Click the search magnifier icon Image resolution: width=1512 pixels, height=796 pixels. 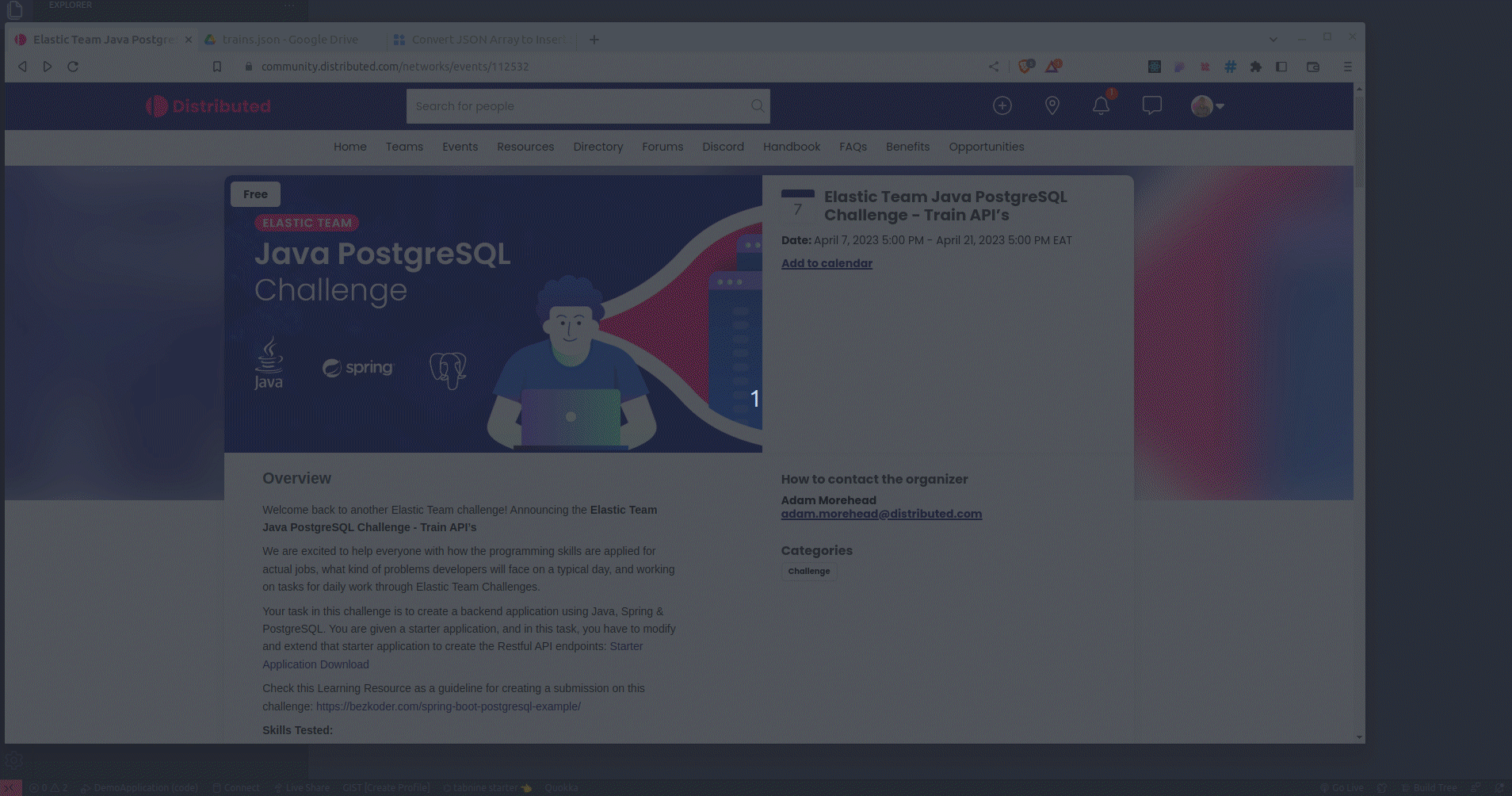point(758,105)
